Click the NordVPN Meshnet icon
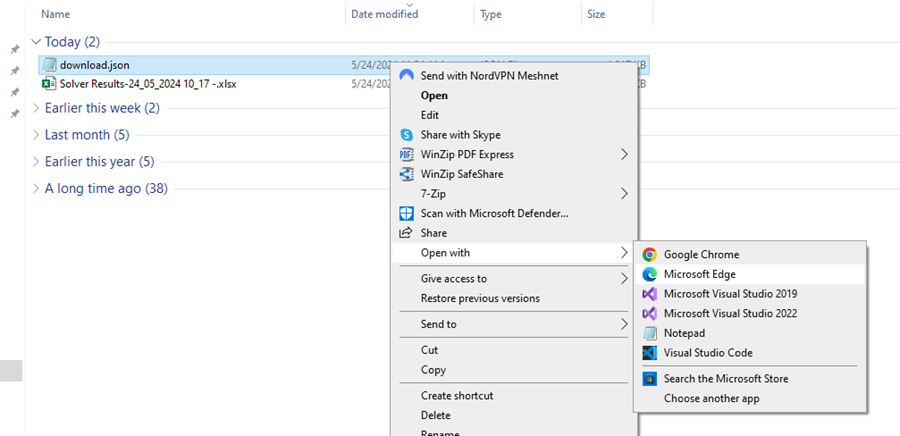Screen dimensions: 900x436 406,76
